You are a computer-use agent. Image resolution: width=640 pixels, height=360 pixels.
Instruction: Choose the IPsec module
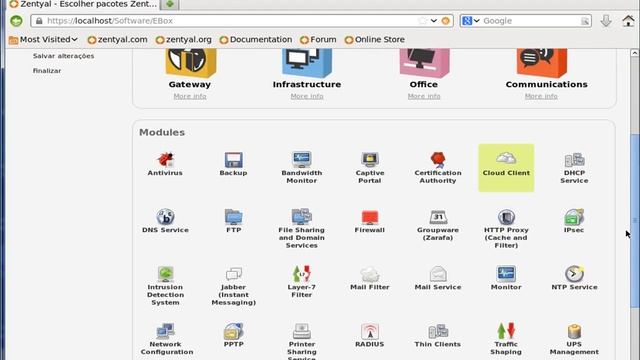[x=574, y=221]
